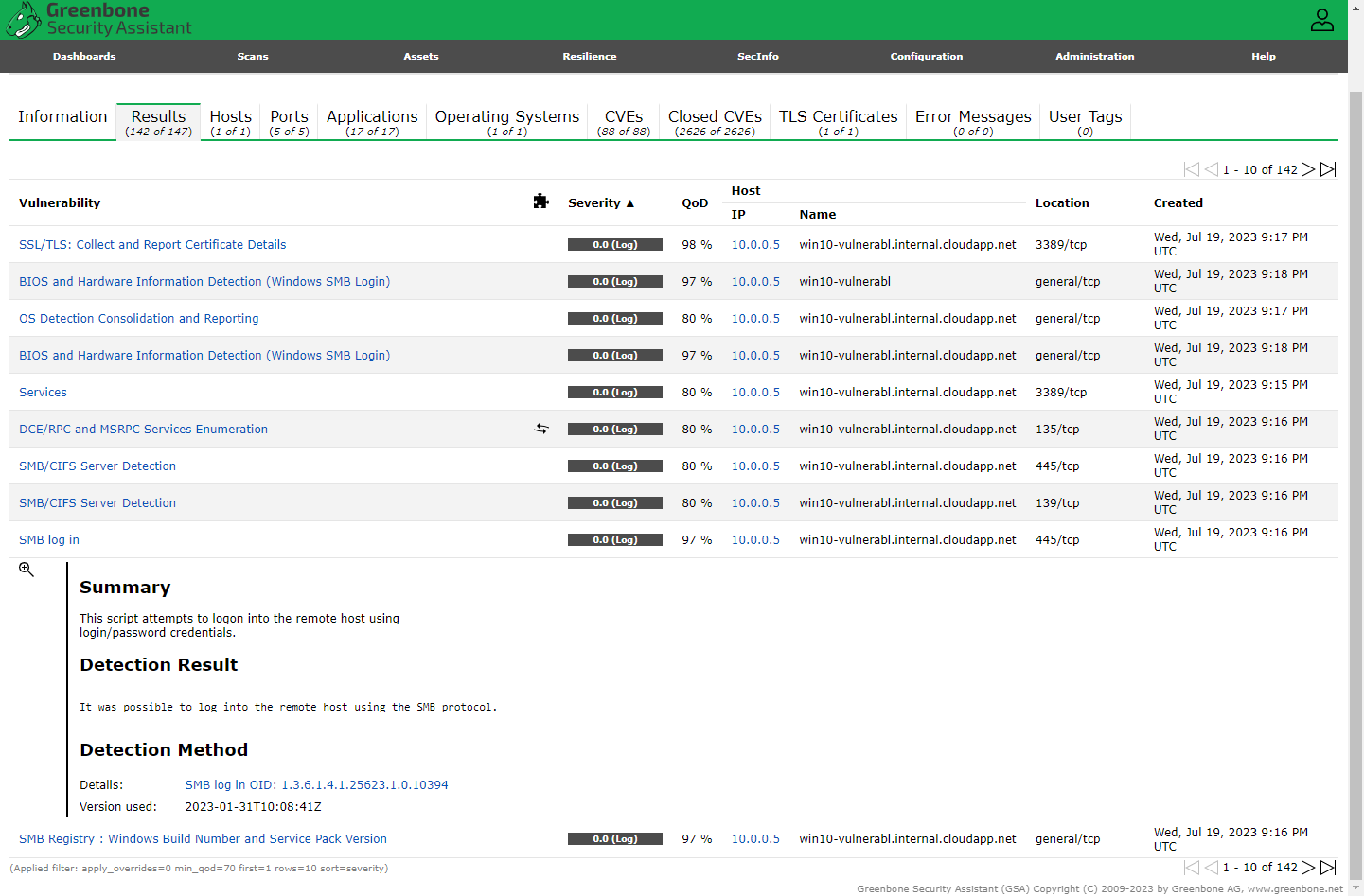Collapse the SMB log in result row
Image resolution: width=1364 pixels, height=896 pixels.
pos(49,539)
